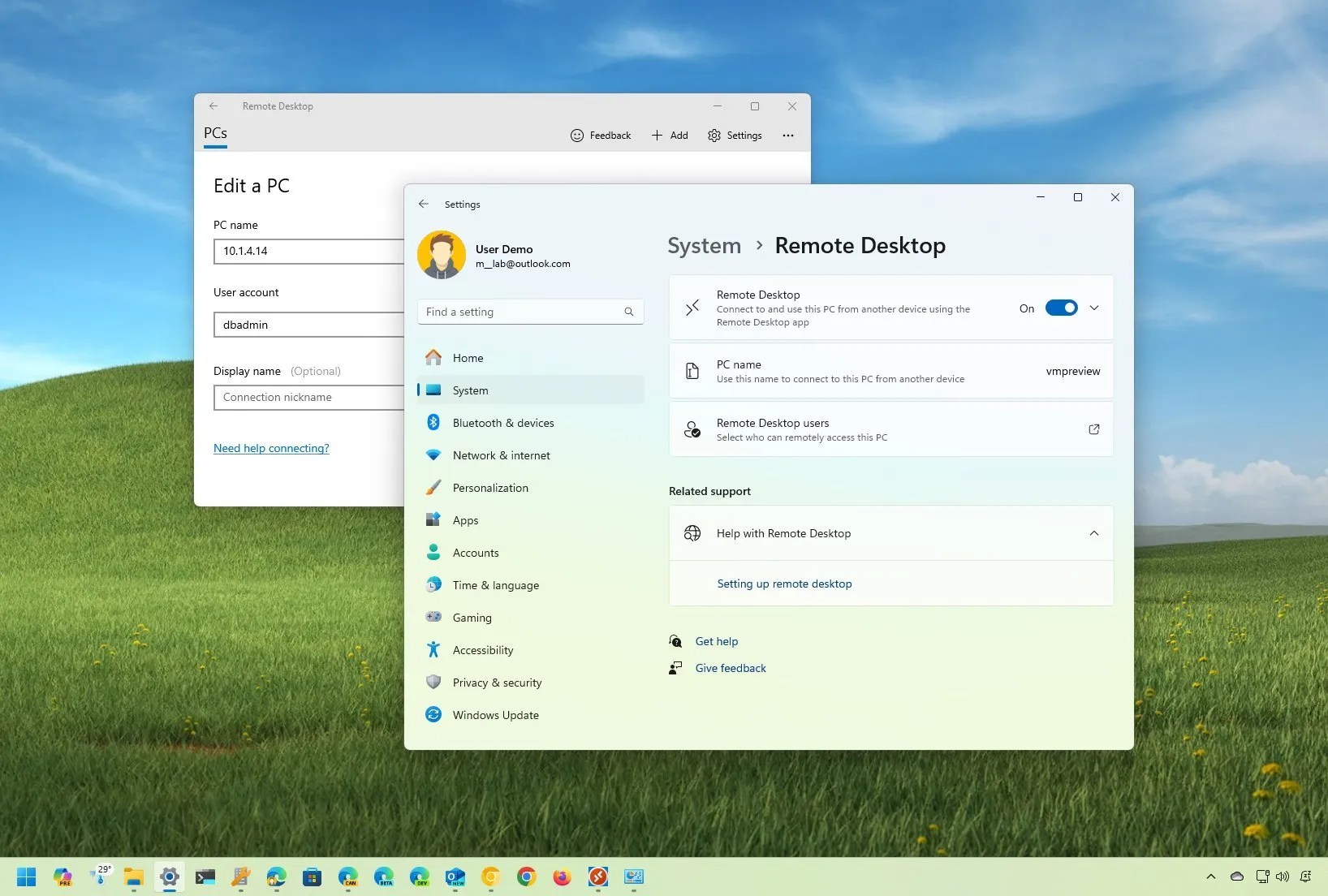This screenshot has height=896, width=1328.
Task: Show hidden icons in the system tray
Action: coord(1209,877)
